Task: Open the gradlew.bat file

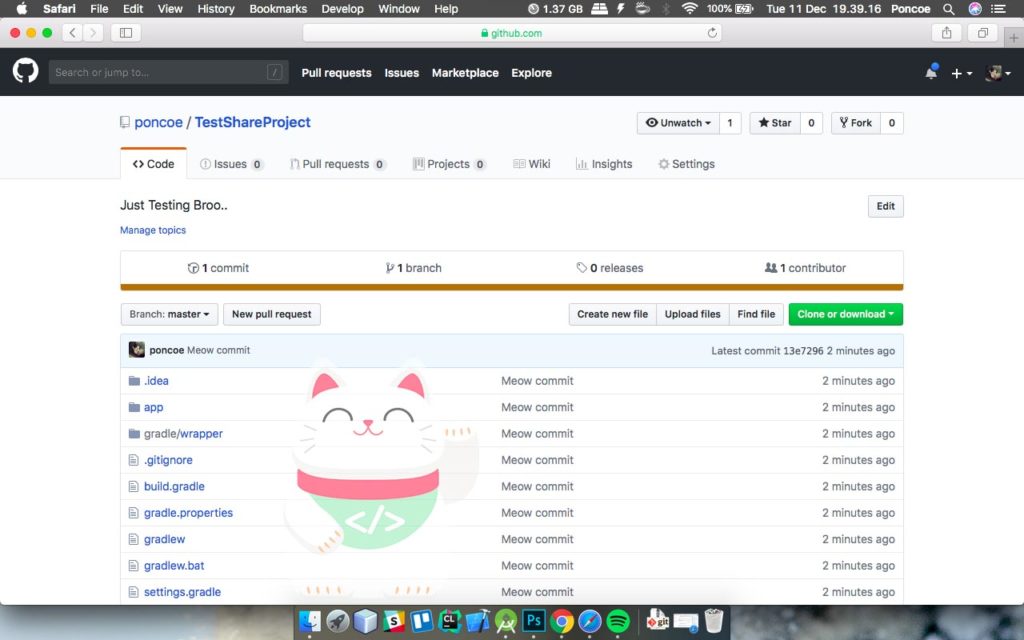Action: tap(174, 566)
